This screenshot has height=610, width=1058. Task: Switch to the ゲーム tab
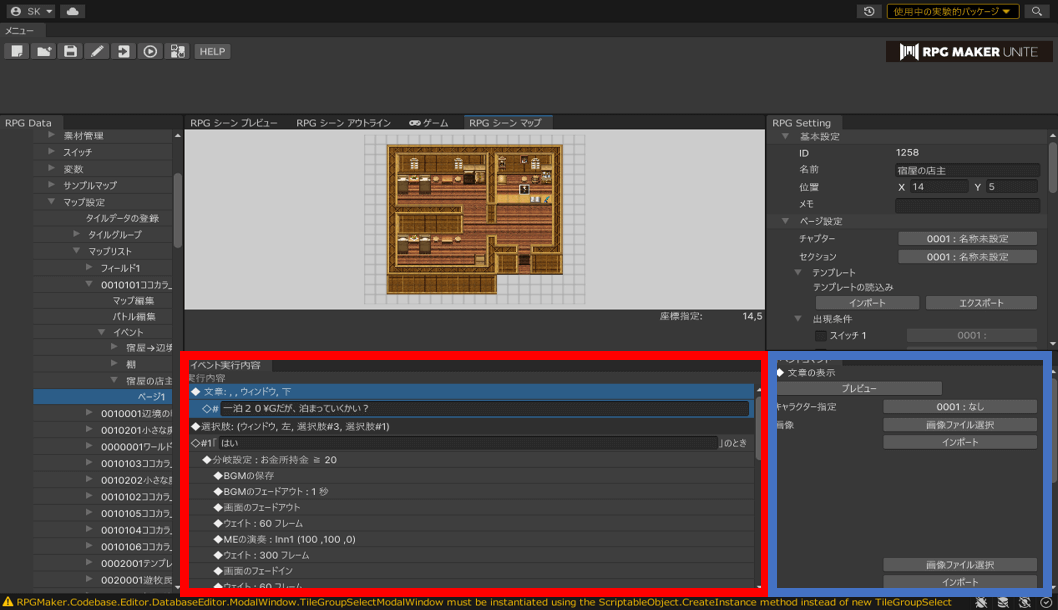[x=429, y=123]
